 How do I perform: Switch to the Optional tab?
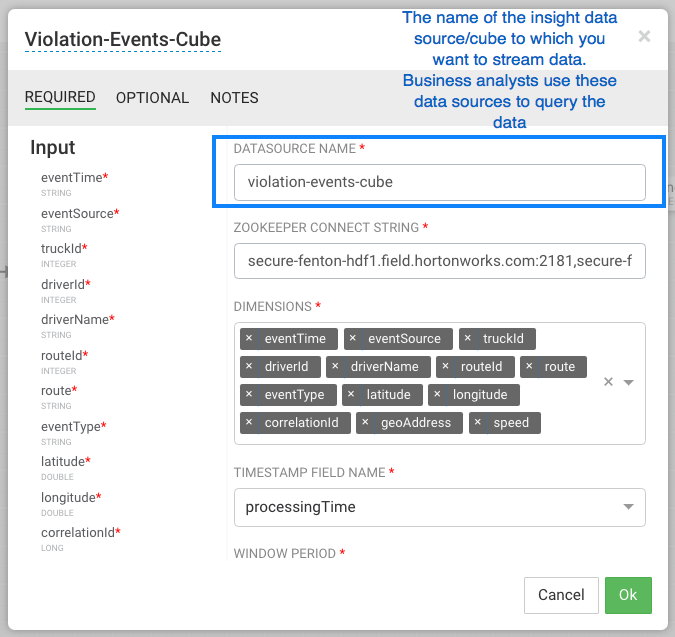click(152, 98)
